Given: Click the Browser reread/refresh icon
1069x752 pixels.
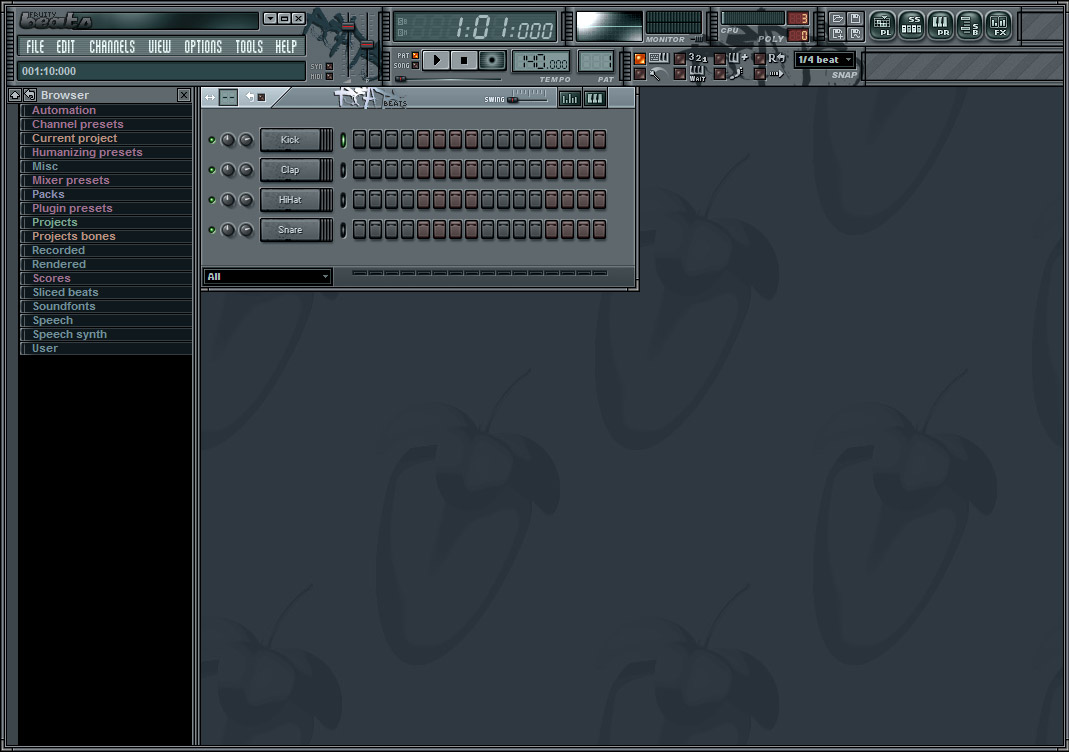Looking at the screenshot, I should click(29, 95).
